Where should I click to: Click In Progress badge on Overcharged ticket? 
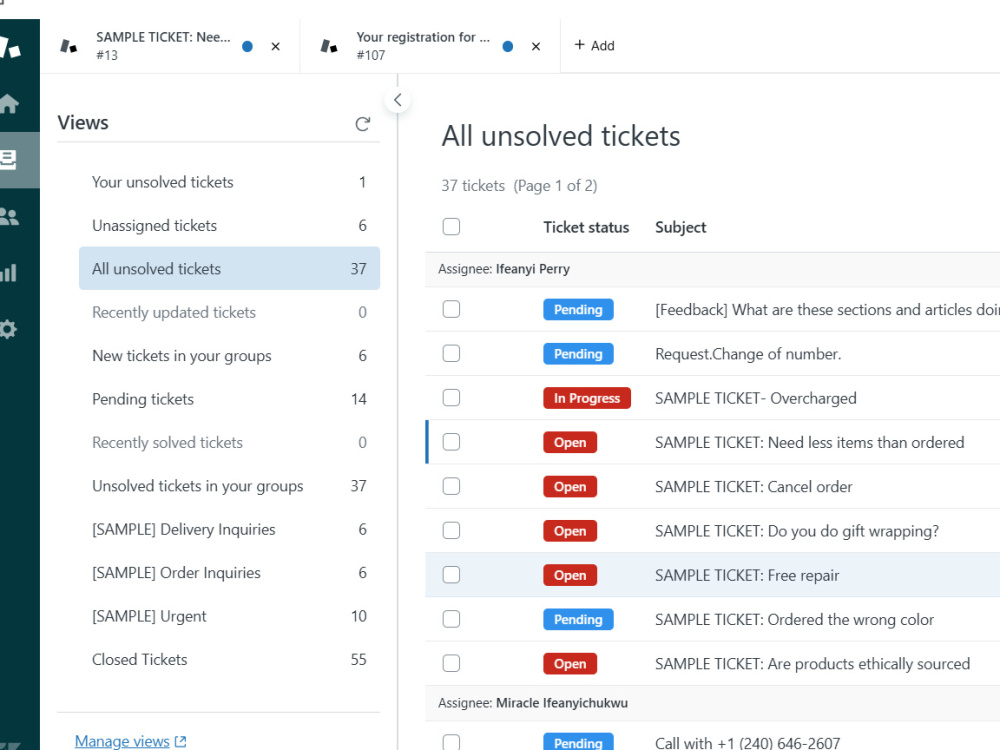(587, 398)
